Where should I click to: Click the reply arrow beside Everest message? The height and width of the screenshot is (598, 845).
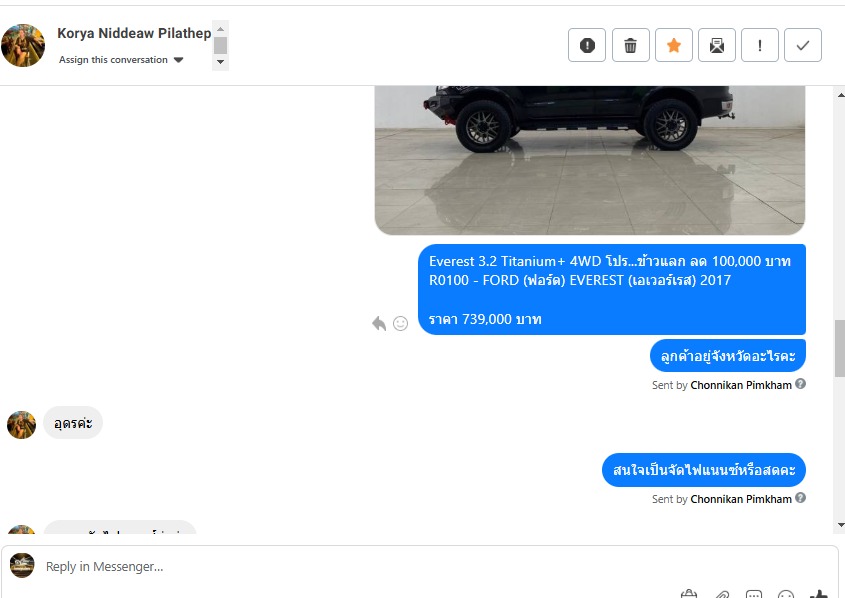click(x=379, y=323)
